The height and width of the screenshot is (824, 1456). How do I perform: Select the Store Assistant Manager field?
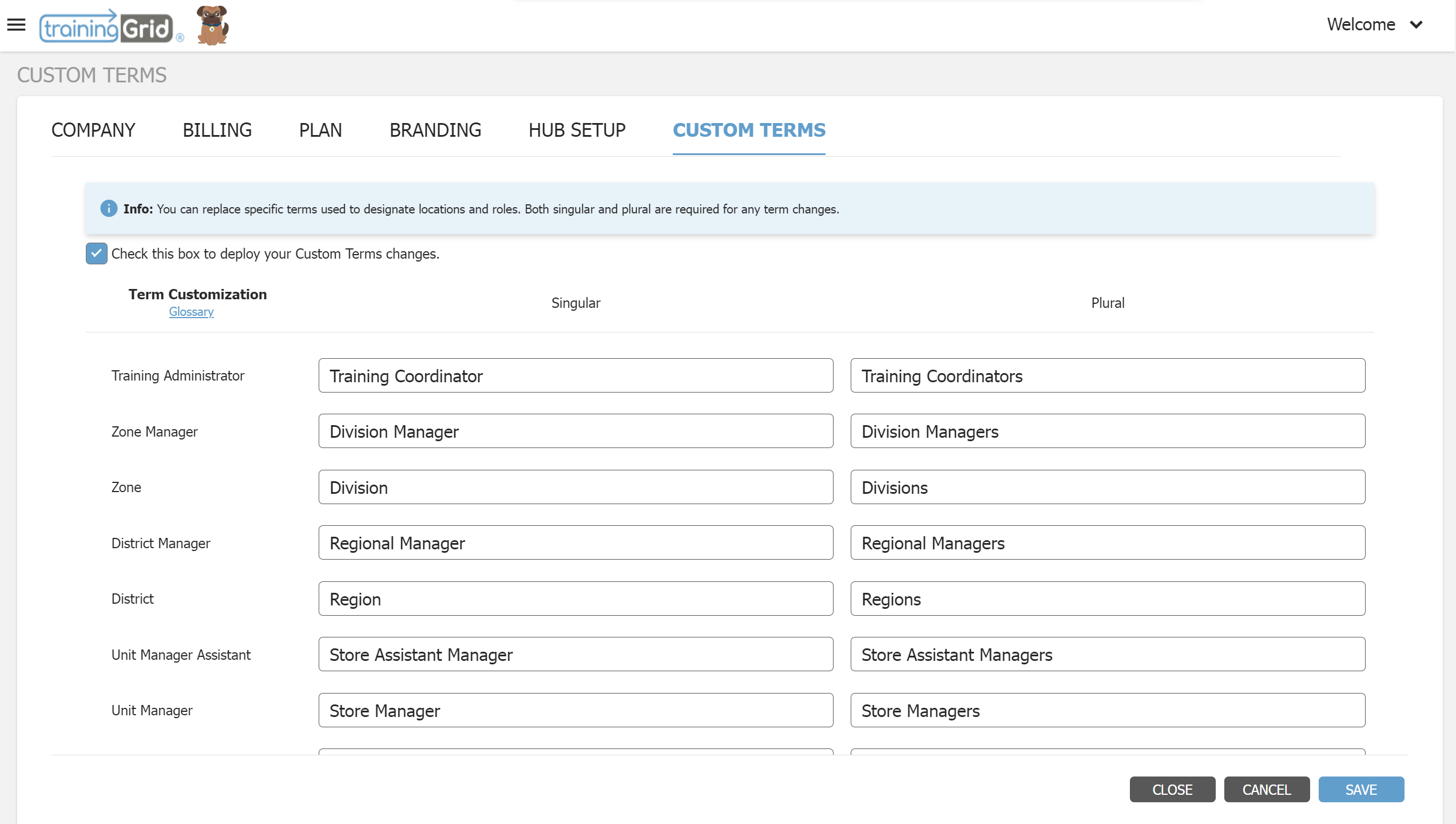coord(576,655)
